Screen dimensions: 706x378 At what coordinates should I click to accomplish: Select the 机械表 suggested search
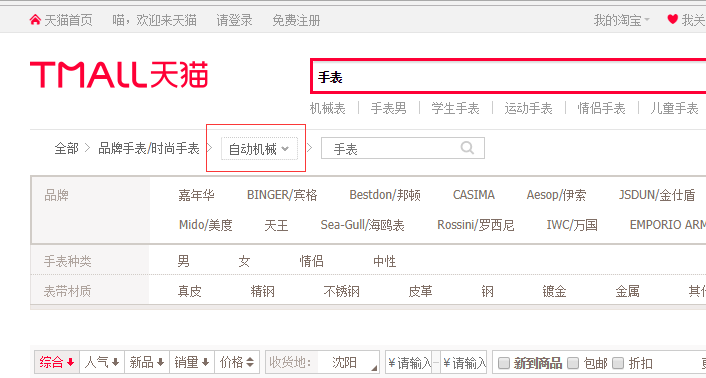pyautogui.click(x=328, y=108)
